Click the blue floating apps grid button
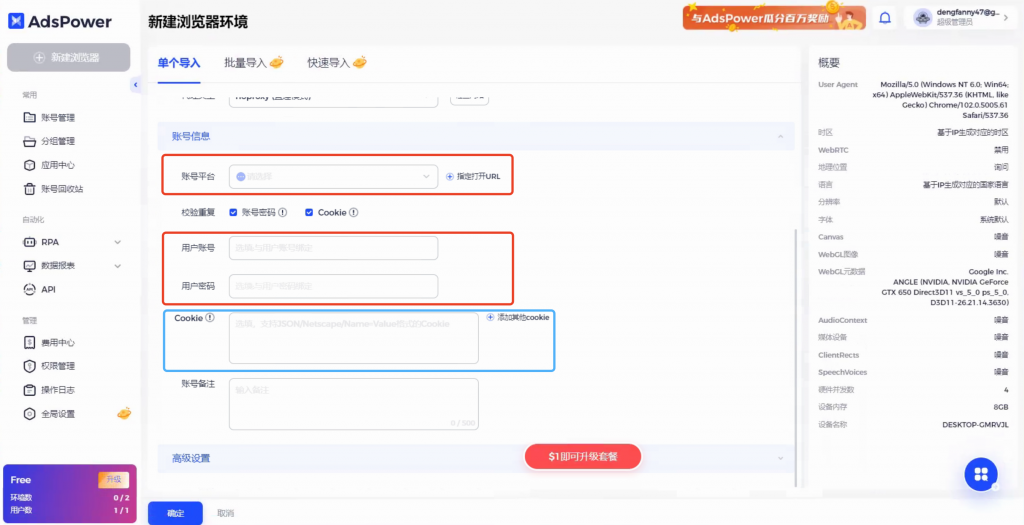Screen dimensions: 1024x525 980,474
